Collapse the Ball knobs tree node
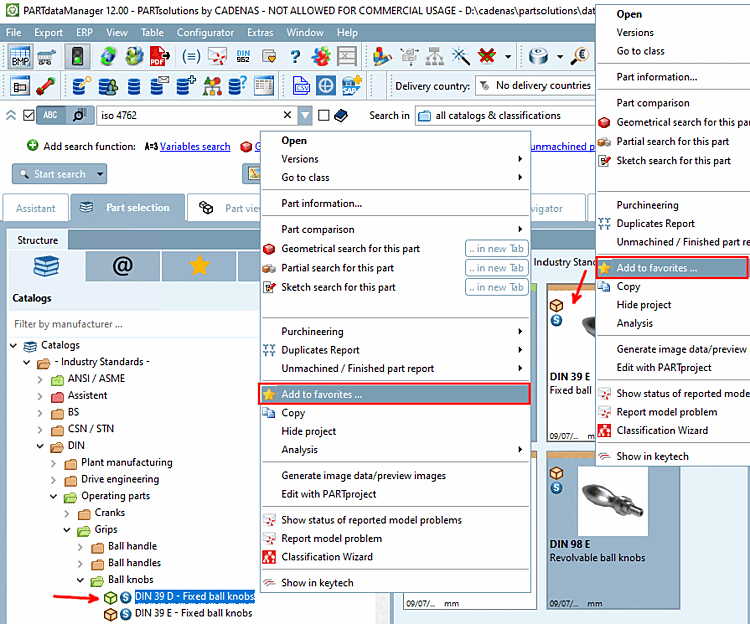 (80, 580)
